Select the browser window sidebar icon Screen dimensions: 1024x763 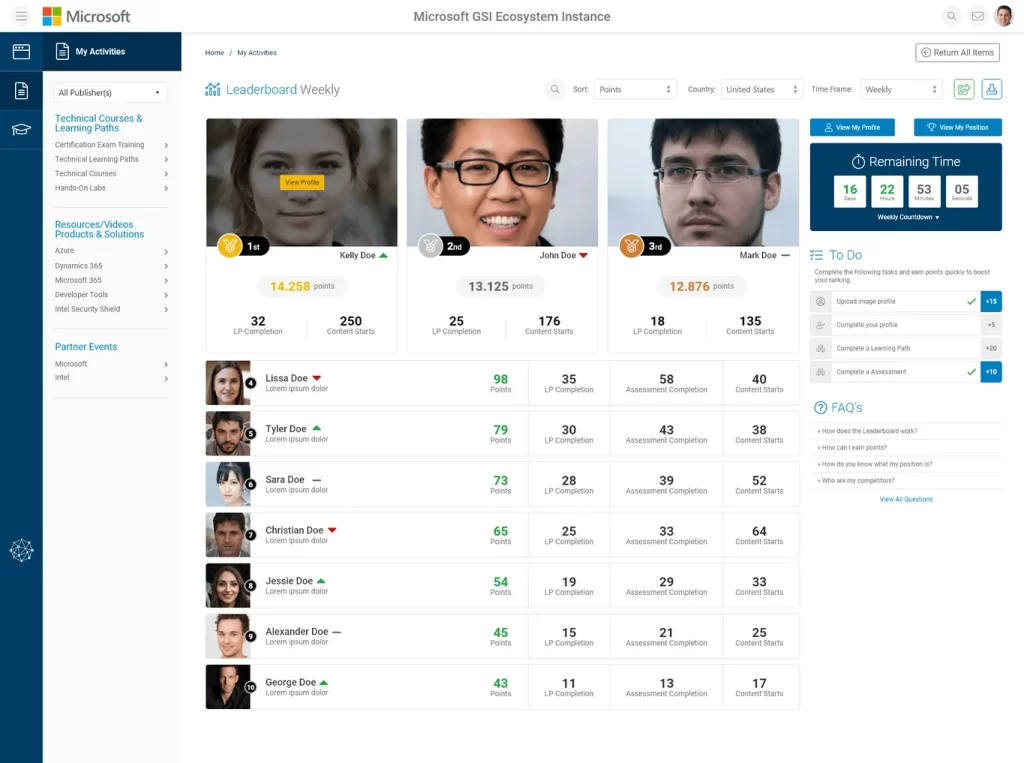tap(22, 52)
